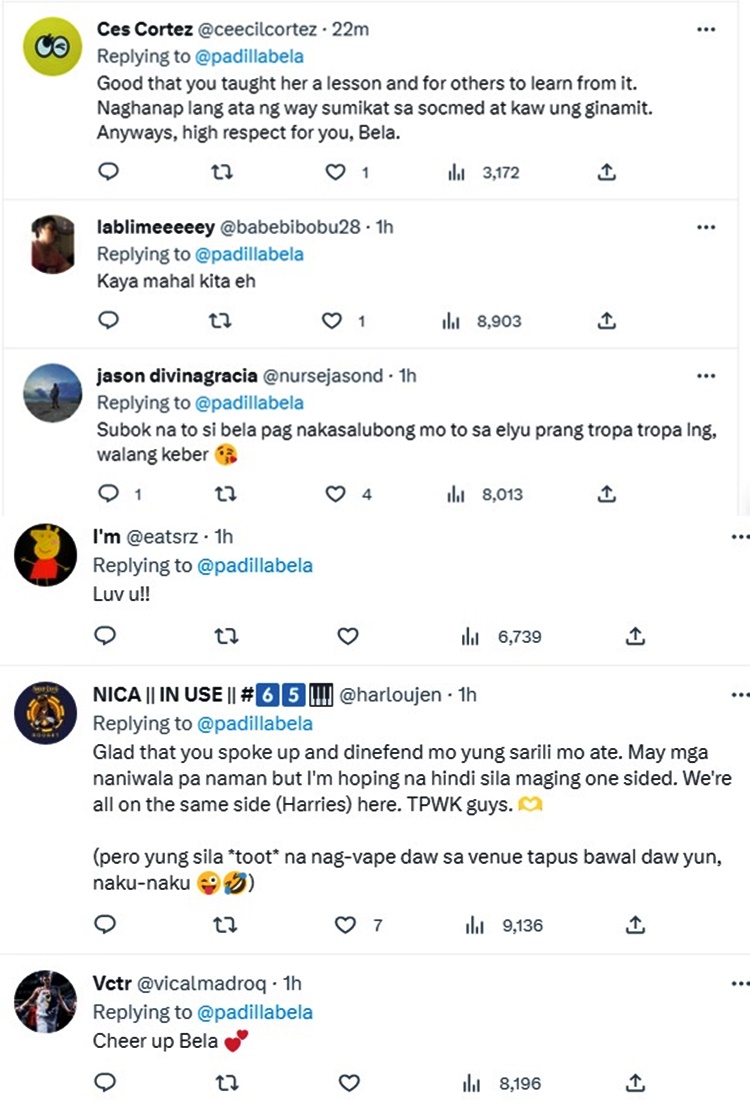Open more options on jason divinagracia's tweet

[x=706, y=375]
